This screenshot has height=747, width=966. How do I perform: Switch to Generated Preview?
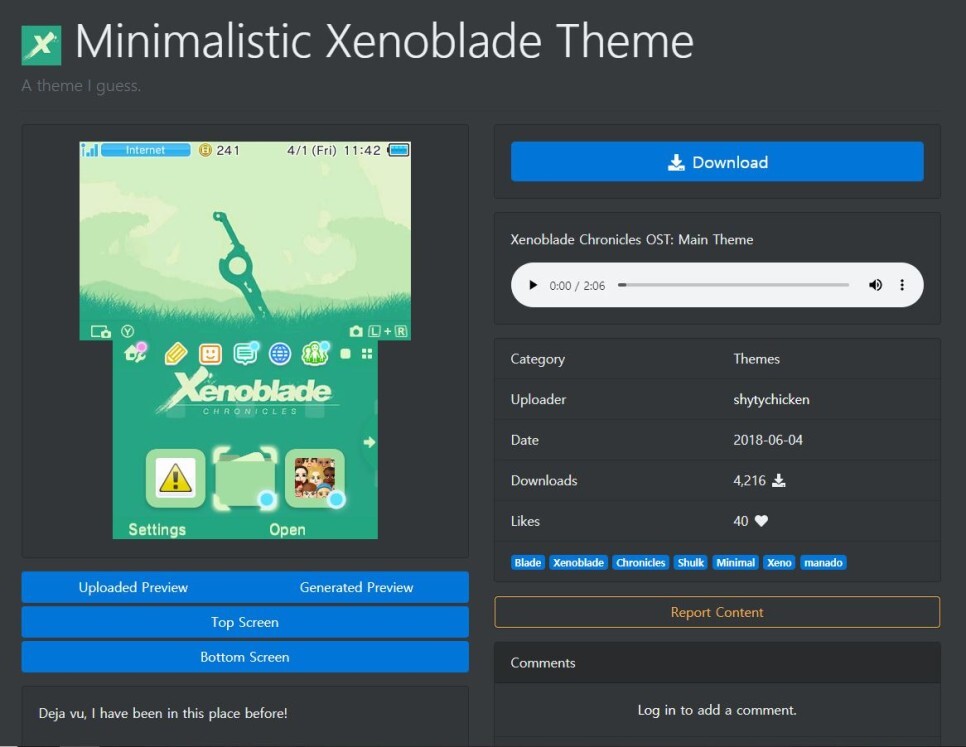click(x=357, y=587)
